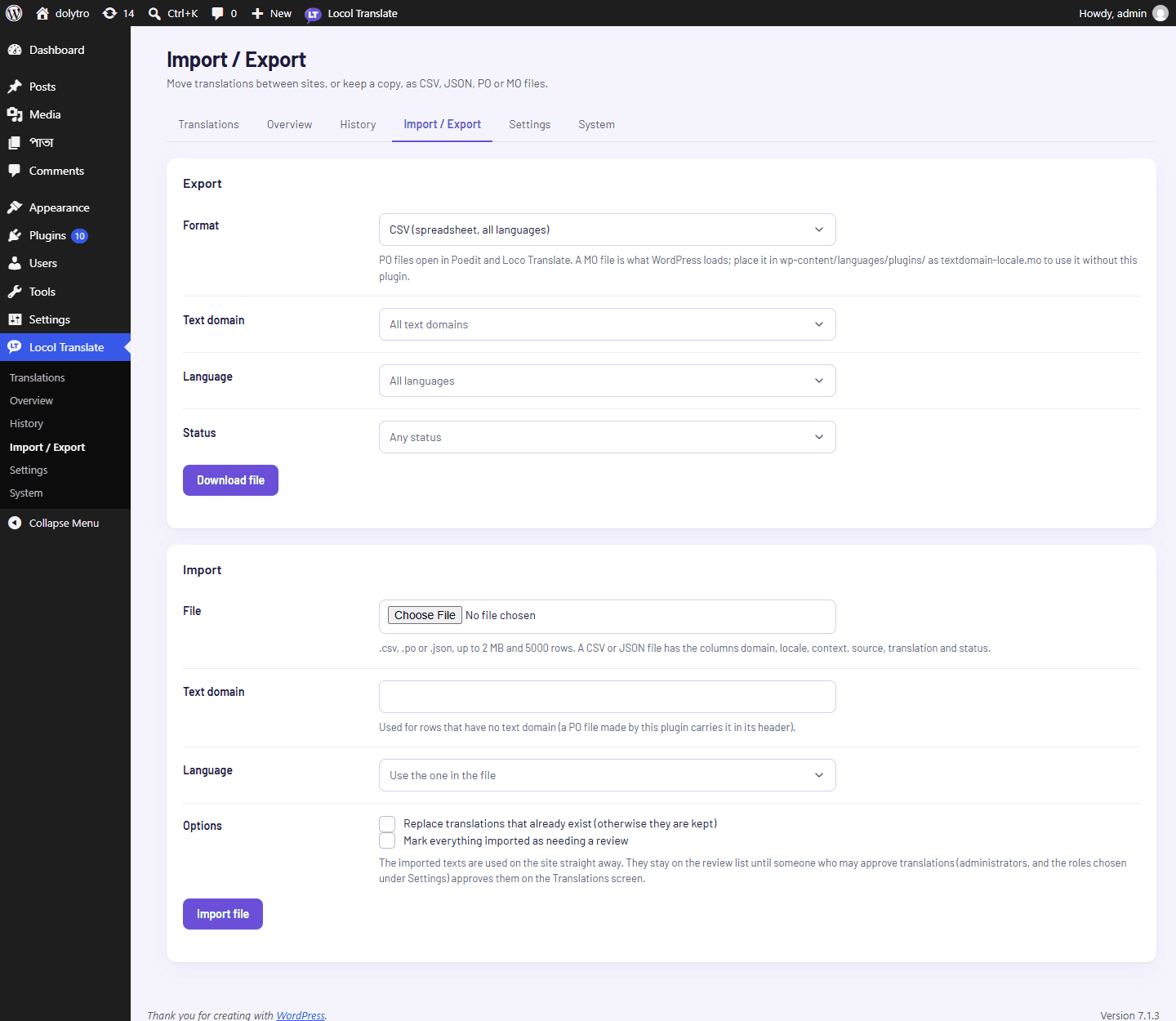Open Overview in sidebar submenu
This screenshot has height=1021, width=1176.
tap(31, 400)
